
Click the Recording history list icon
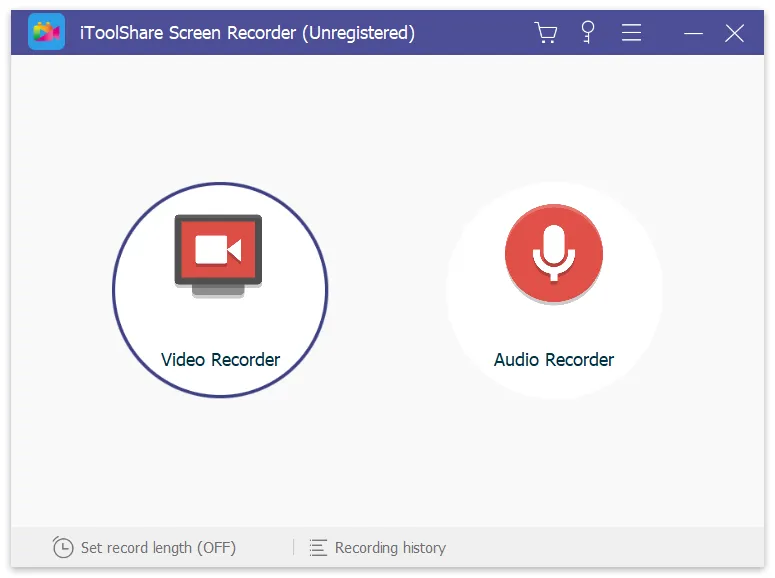[x=318, y=547]
